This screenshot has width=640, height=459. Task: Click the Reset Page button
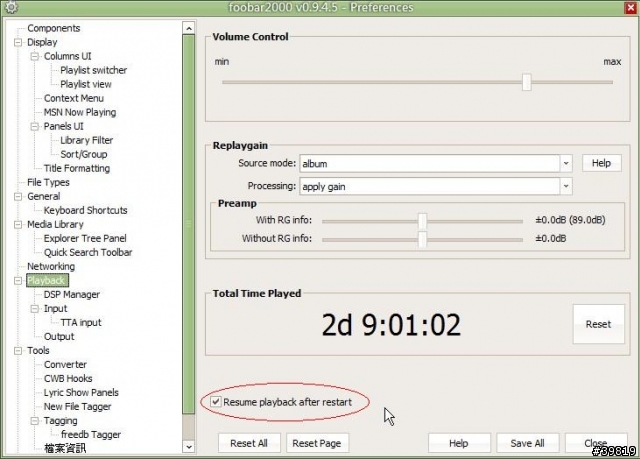pos(317,443)
